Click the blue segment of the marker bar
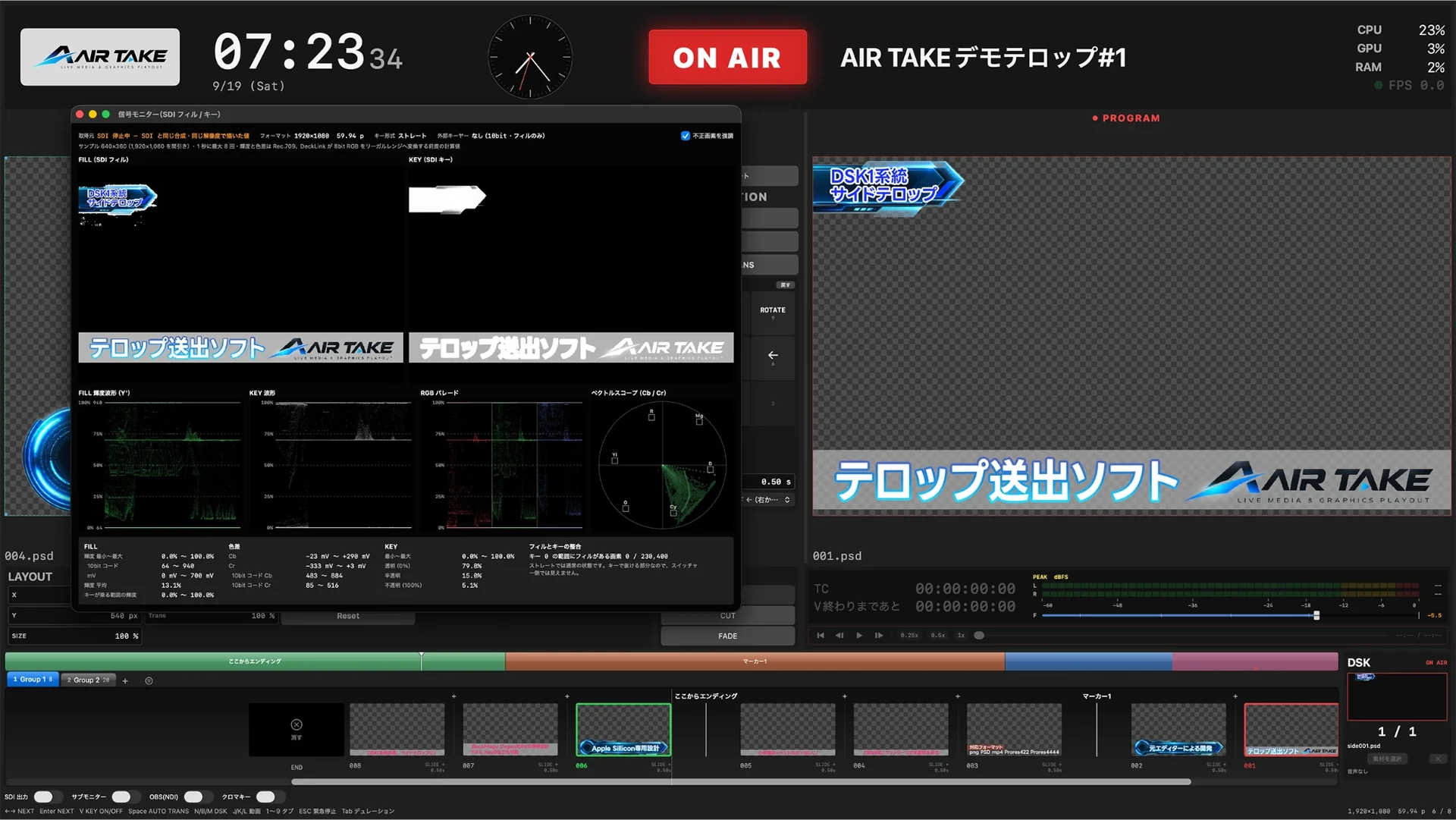1456x820 pixels. pyautogui.click(x=1088, y=661)
